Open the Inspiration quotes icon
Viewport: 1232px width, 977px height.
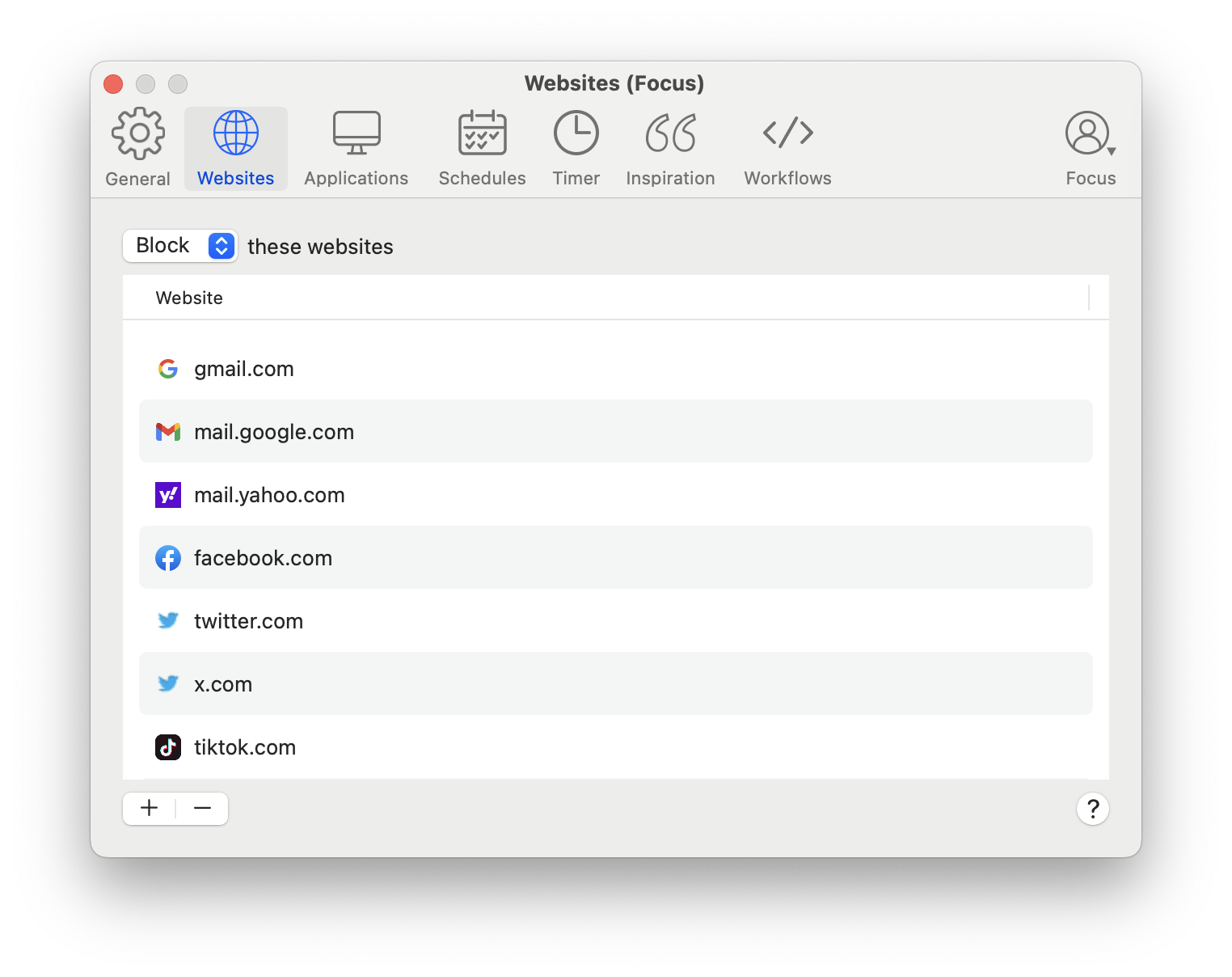(x=670, y=132)
